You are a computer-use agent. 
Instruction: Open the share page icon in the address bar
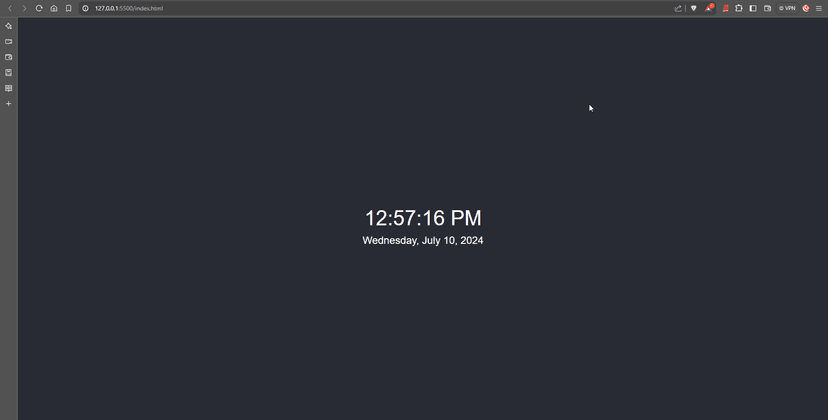[x=678, y=8]
